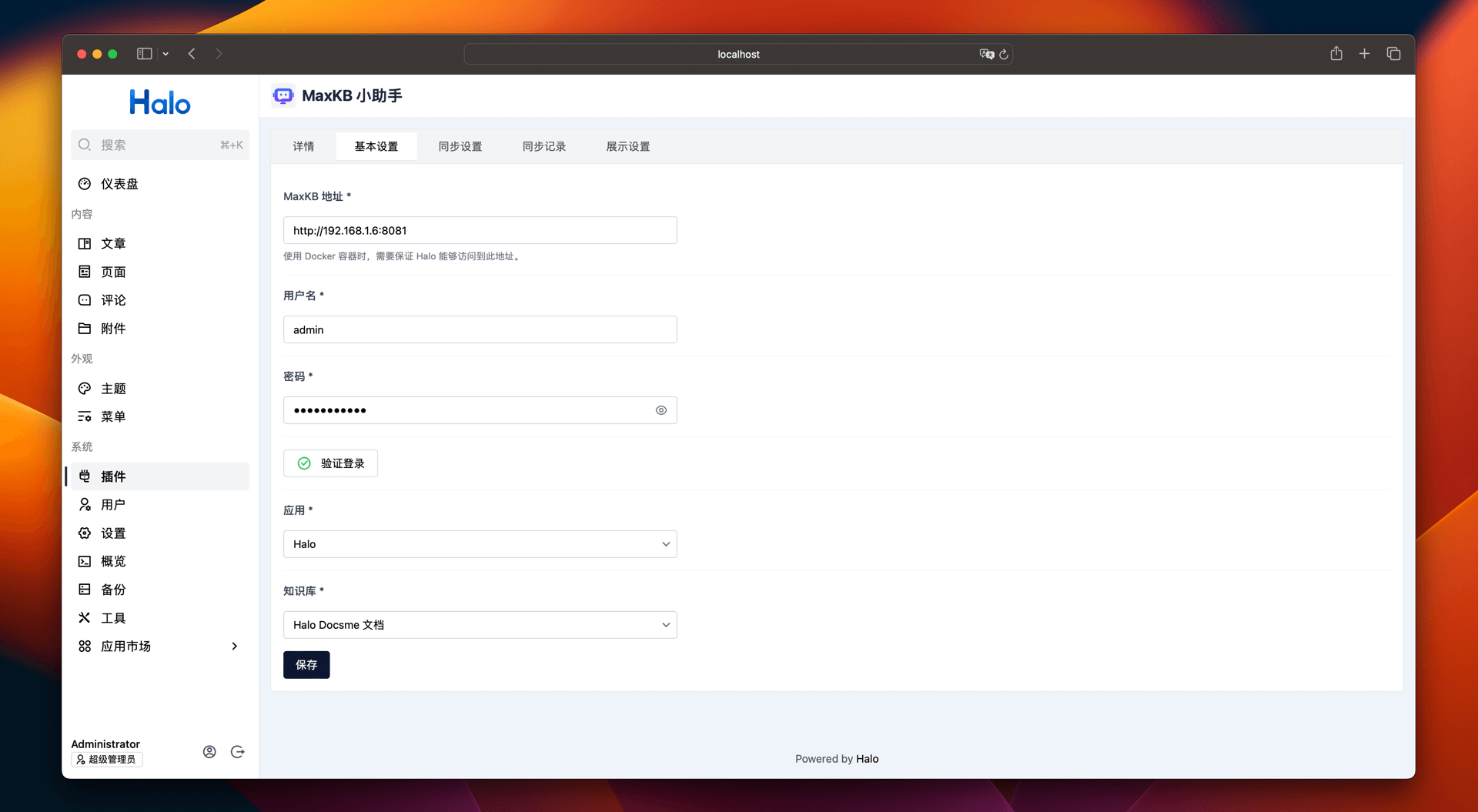This screenshot has height=812, width=1478.
Task: Open the App Store (应用市场) sidebar item
Action: click(x=159, y=647)
